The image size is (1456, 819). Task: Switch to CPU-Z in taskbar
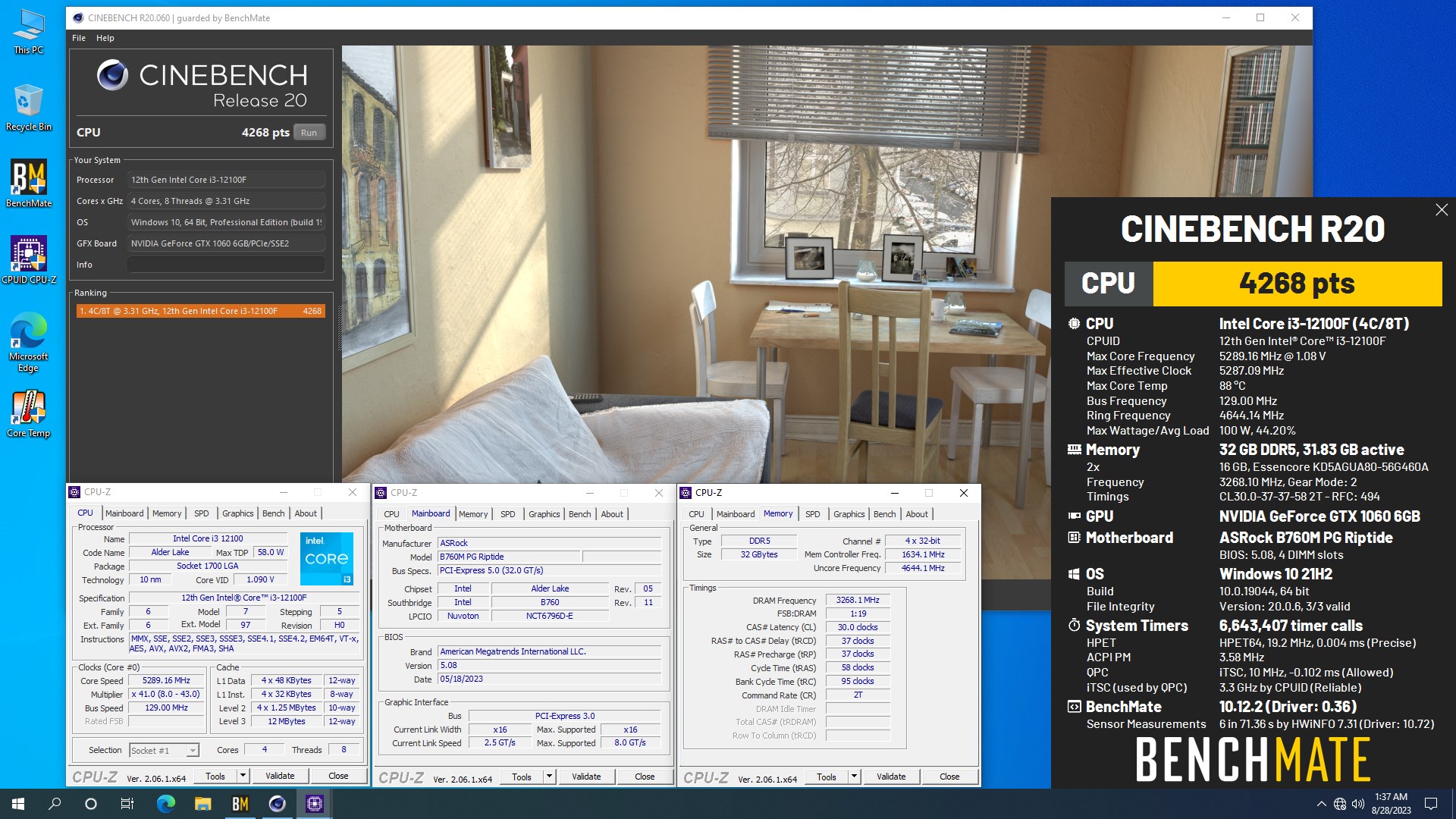click(x=314, y=804)
